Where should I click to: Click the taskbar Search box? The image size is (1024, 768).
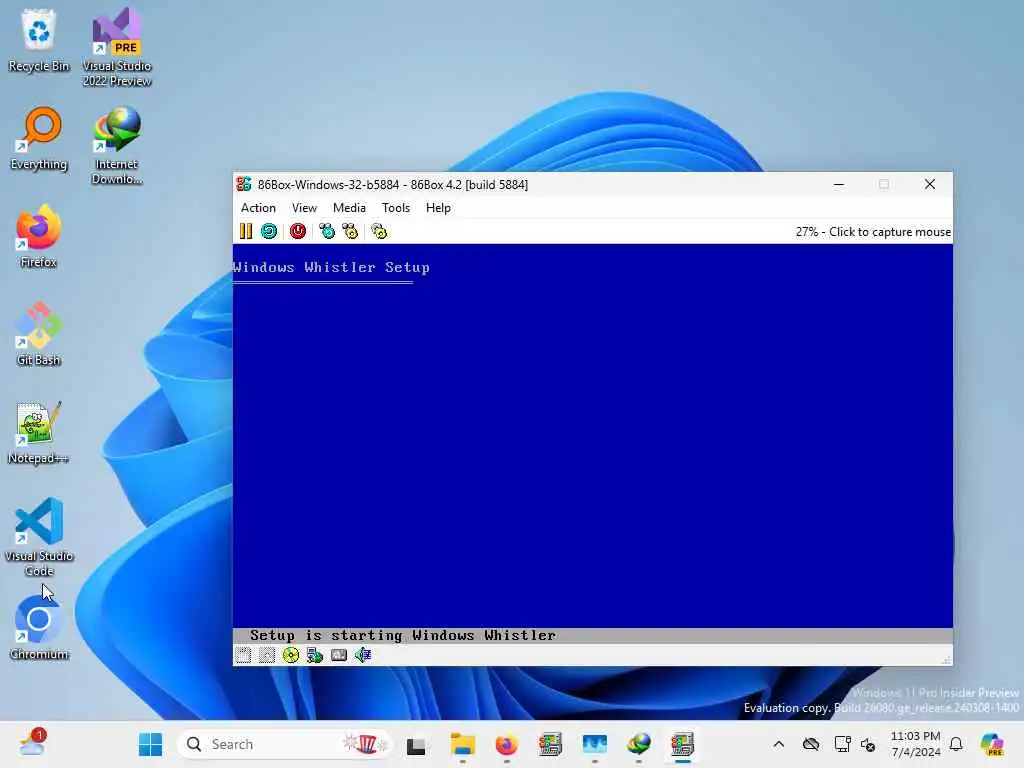pyautogui.click(x=284, y=744)
